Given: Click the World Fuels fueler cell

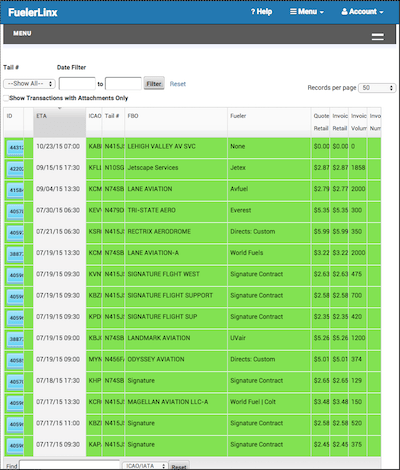Looking at the screenshot, I should pos(269,253).
